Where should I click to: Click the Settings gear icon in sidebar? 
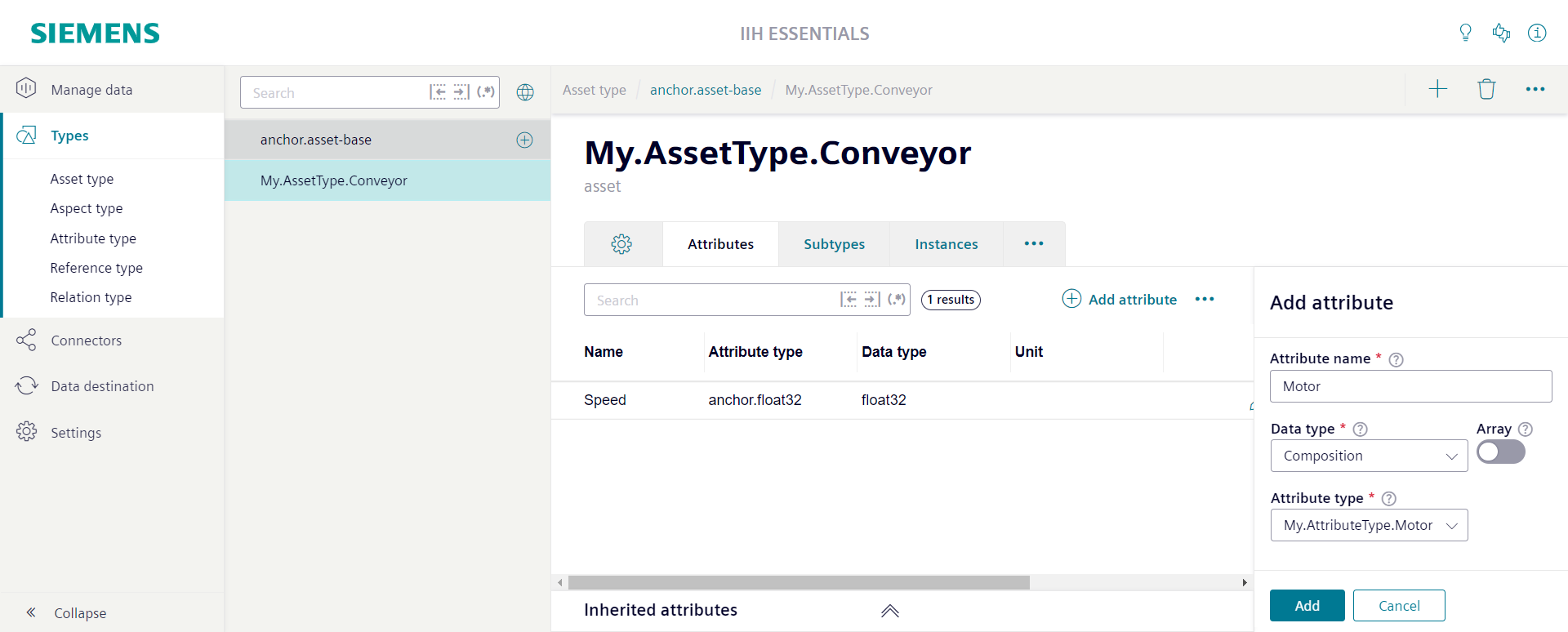(x=26, y=432)
